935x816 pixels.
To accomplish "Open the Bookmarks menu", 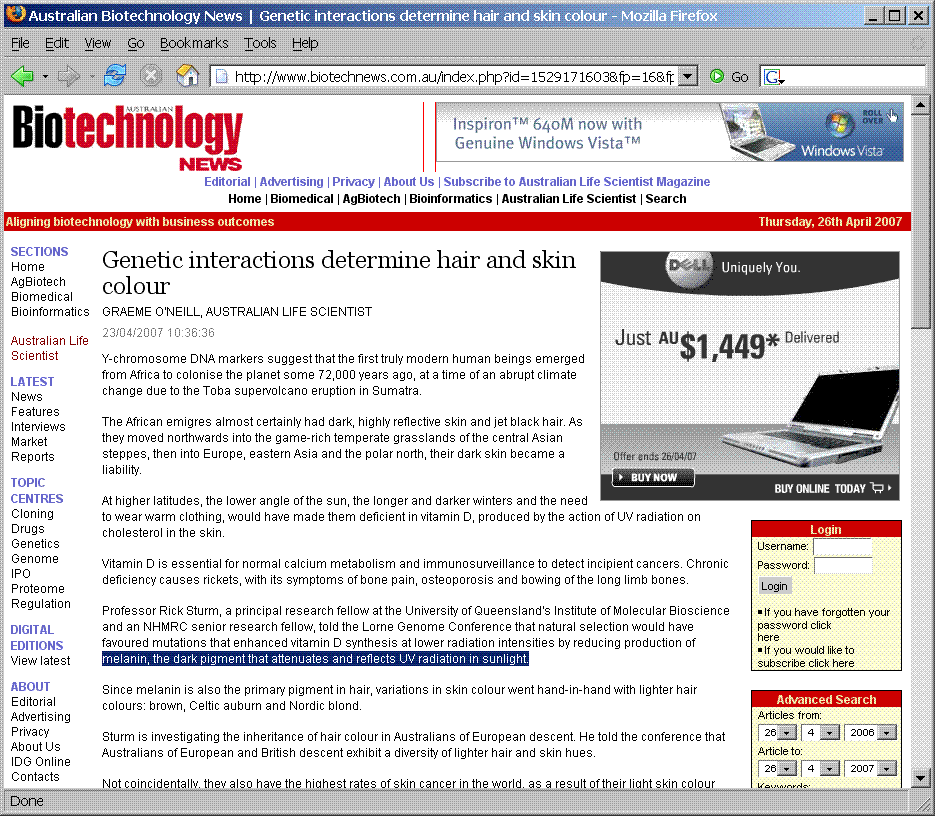I will [x=194, y=43].
